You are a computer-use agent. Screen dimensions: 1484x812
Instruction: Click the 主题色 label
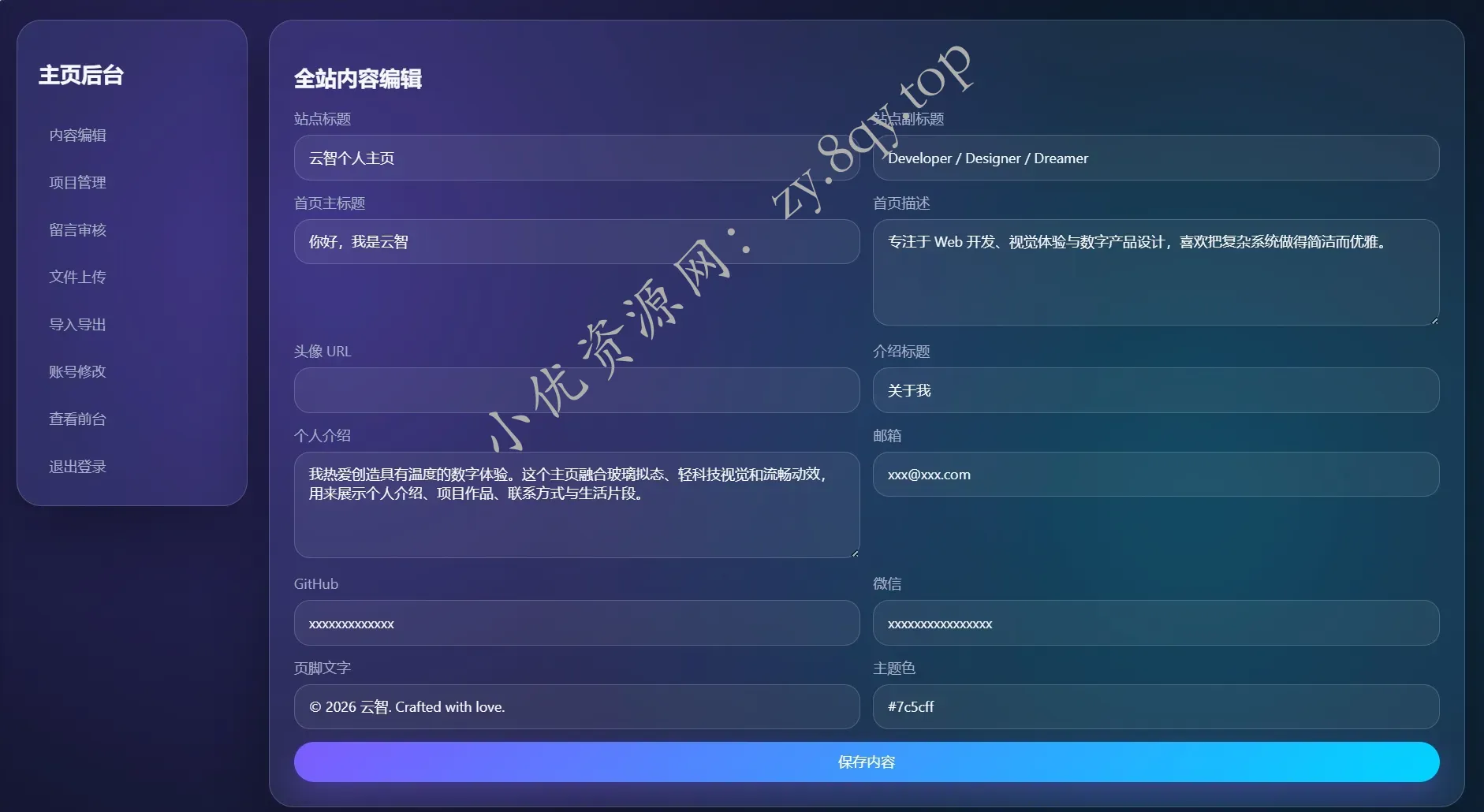tap(894, 669)
